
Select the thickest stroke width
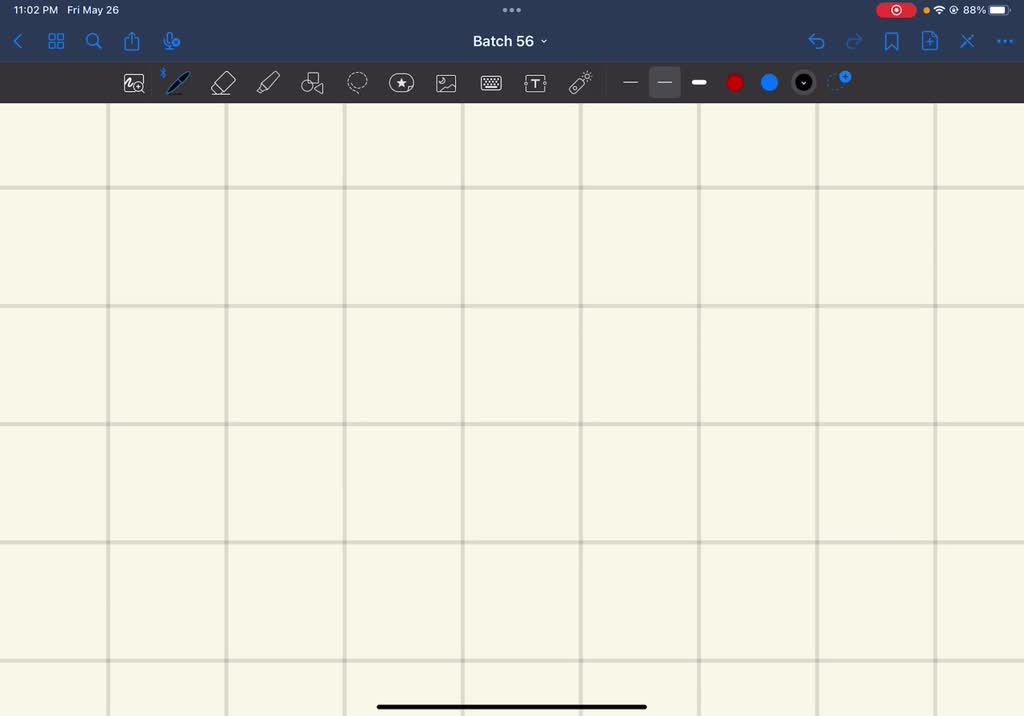(699, 82)
